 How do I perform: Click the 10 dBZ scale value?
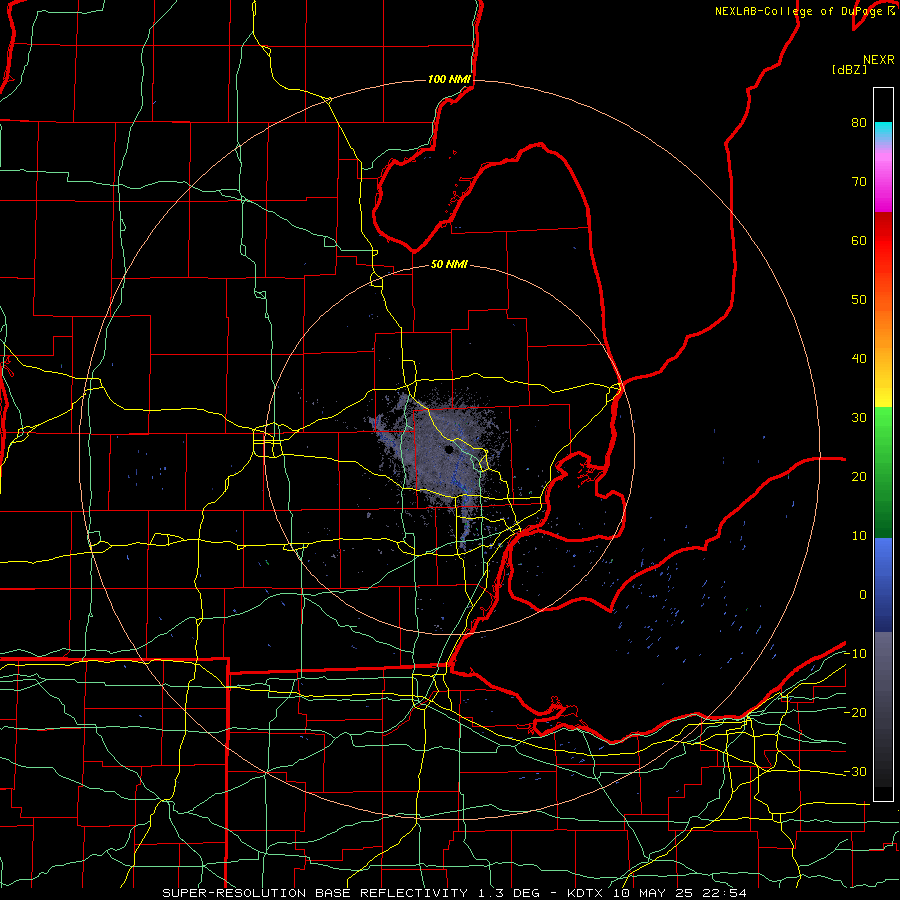pyautogui.click(x=859, y=536)
